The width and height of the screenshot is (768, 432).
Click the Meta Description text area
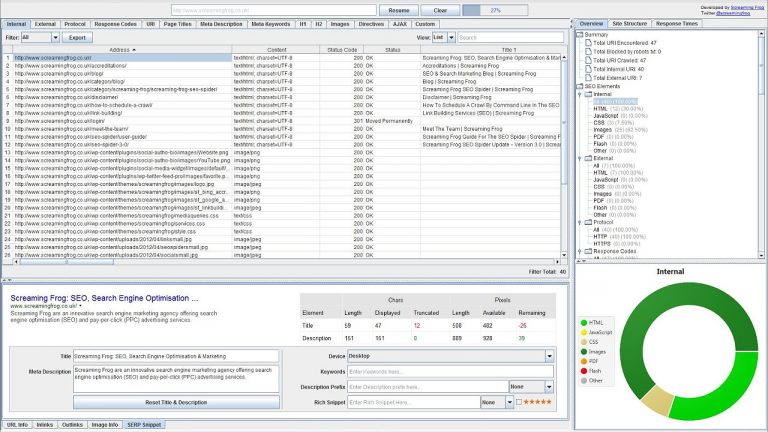point(176,379)
